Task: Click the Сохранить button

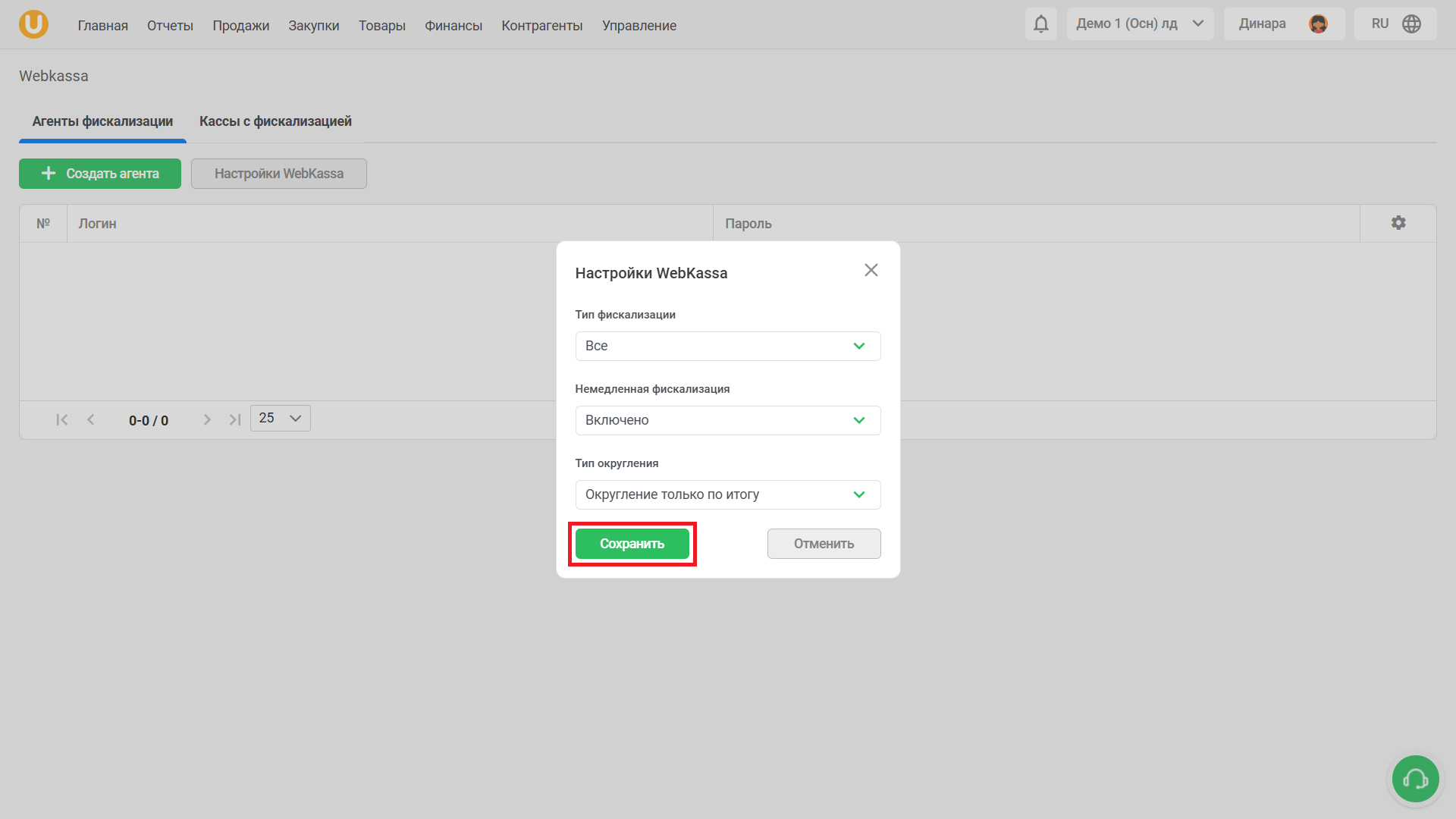Action: [x=632, y=544]
